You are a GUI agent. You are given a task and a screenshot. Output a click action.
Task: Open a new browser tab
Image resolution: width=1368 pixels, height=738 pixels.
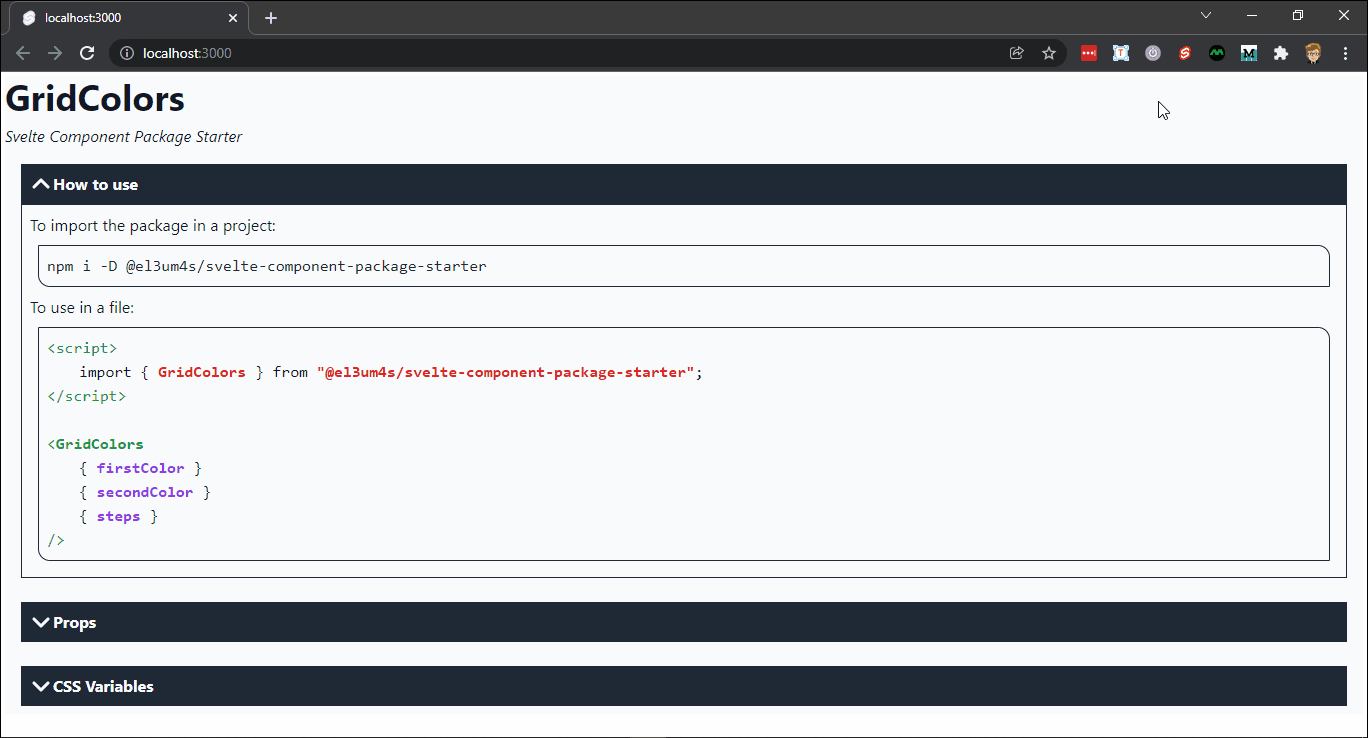pos(271,18)
